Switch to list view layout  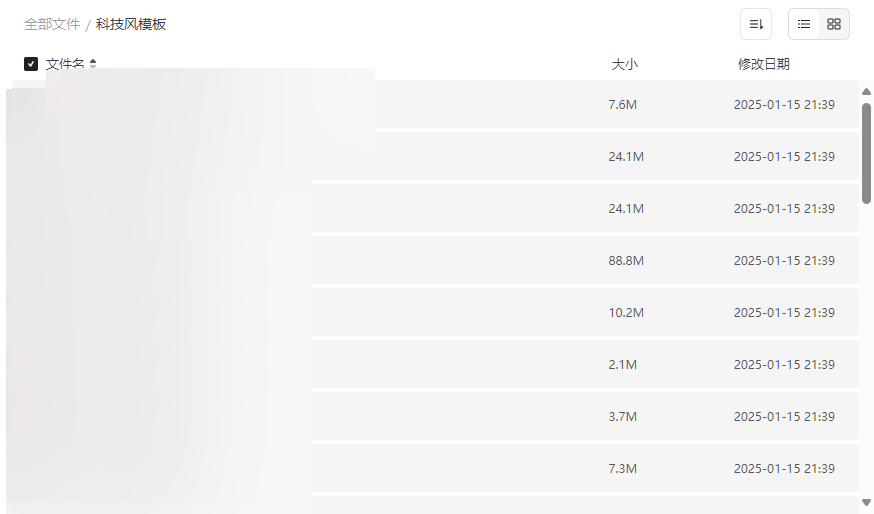[x=804, y=24]
